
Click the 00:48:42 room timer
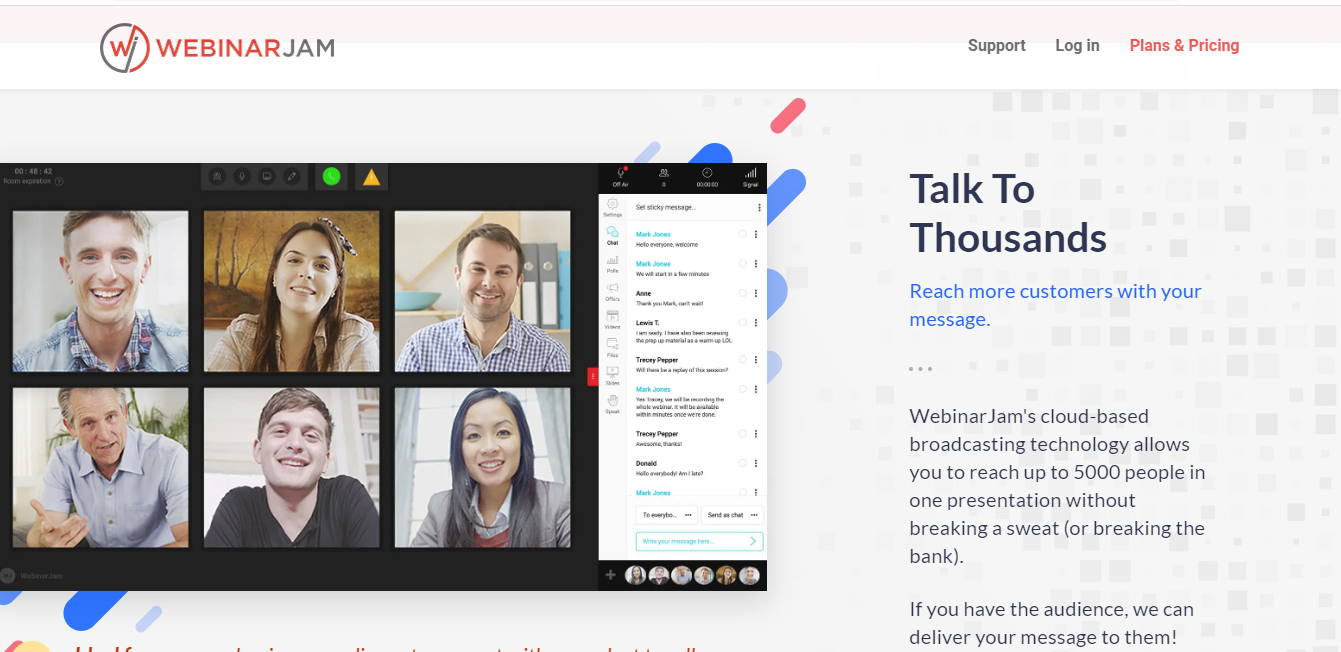[x=33, y=171]
